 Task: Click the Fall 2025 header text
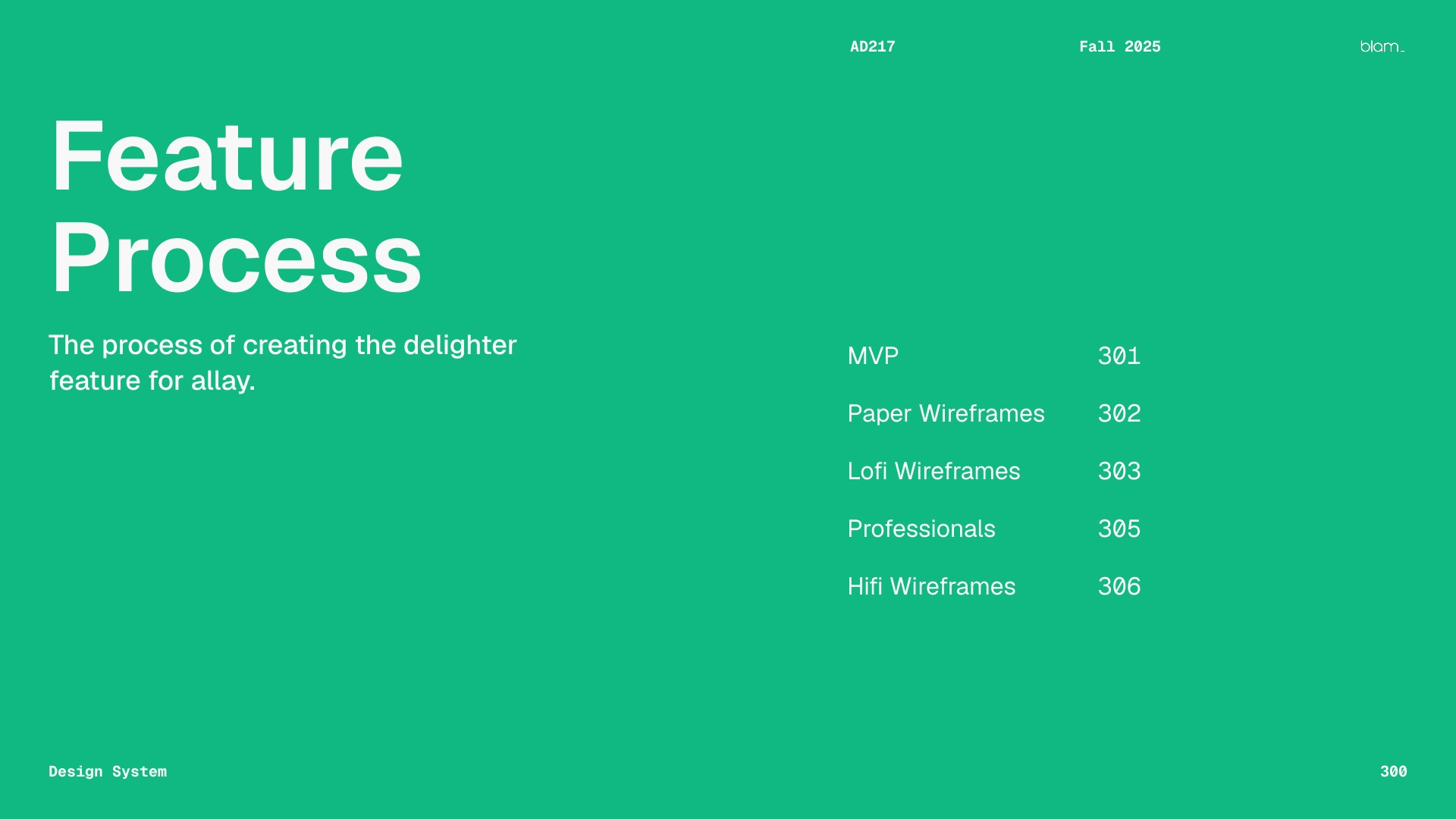coord(1119,47)
